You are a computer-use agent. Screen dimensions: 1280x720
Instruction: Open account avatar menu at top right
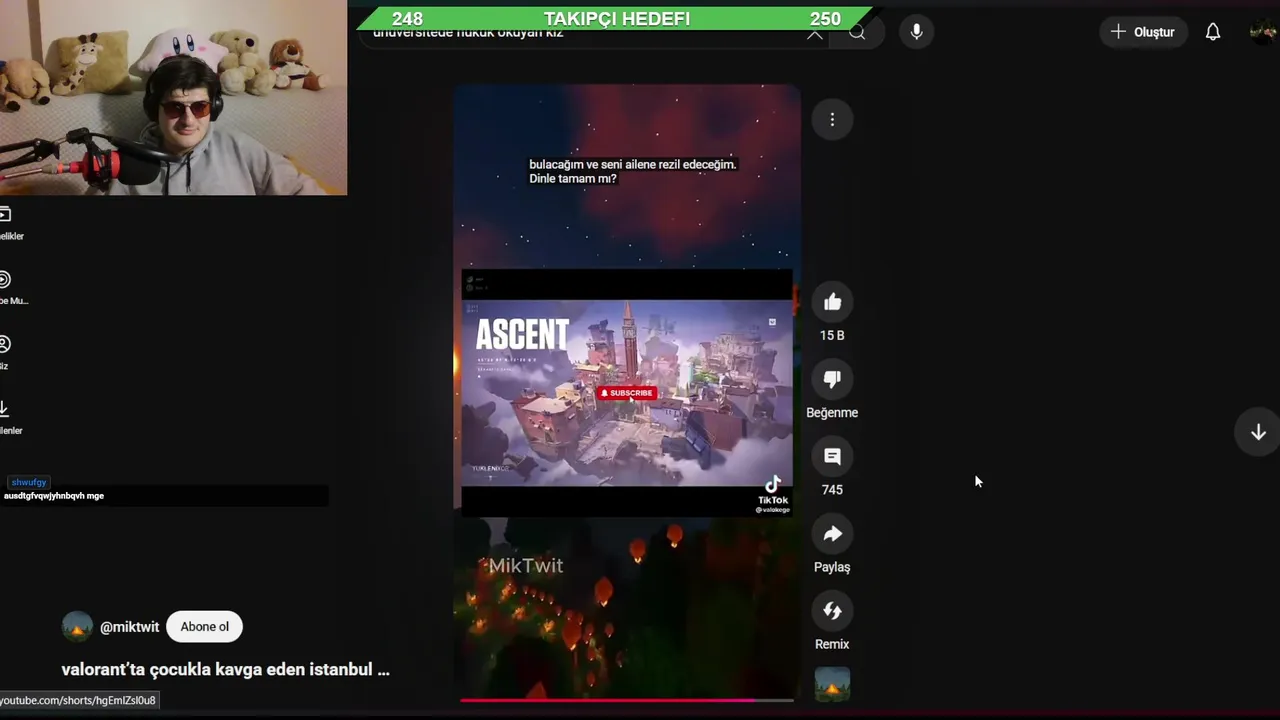[x=1263, y=32]
